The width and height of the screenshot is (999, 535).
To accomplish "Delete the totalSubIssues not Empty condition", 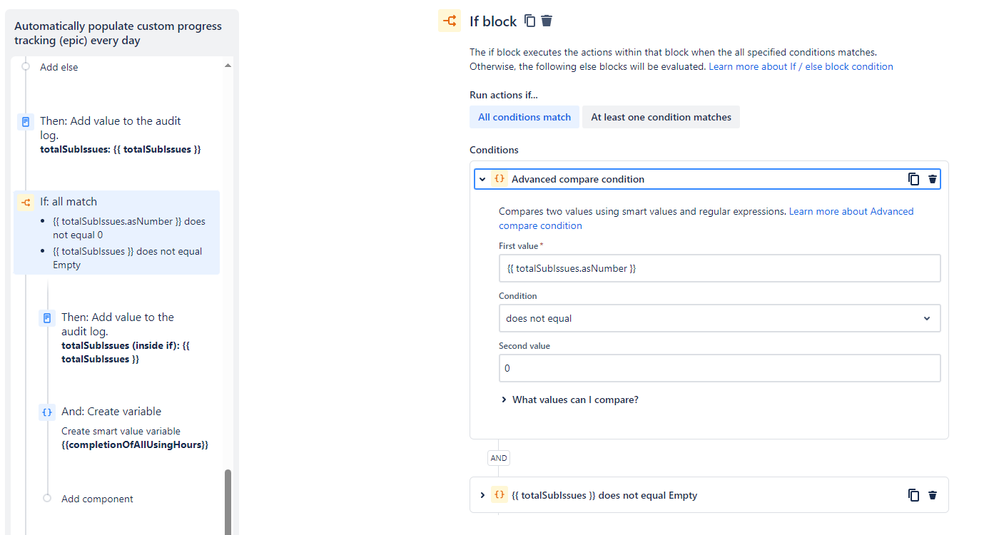I will coord(932,495).
